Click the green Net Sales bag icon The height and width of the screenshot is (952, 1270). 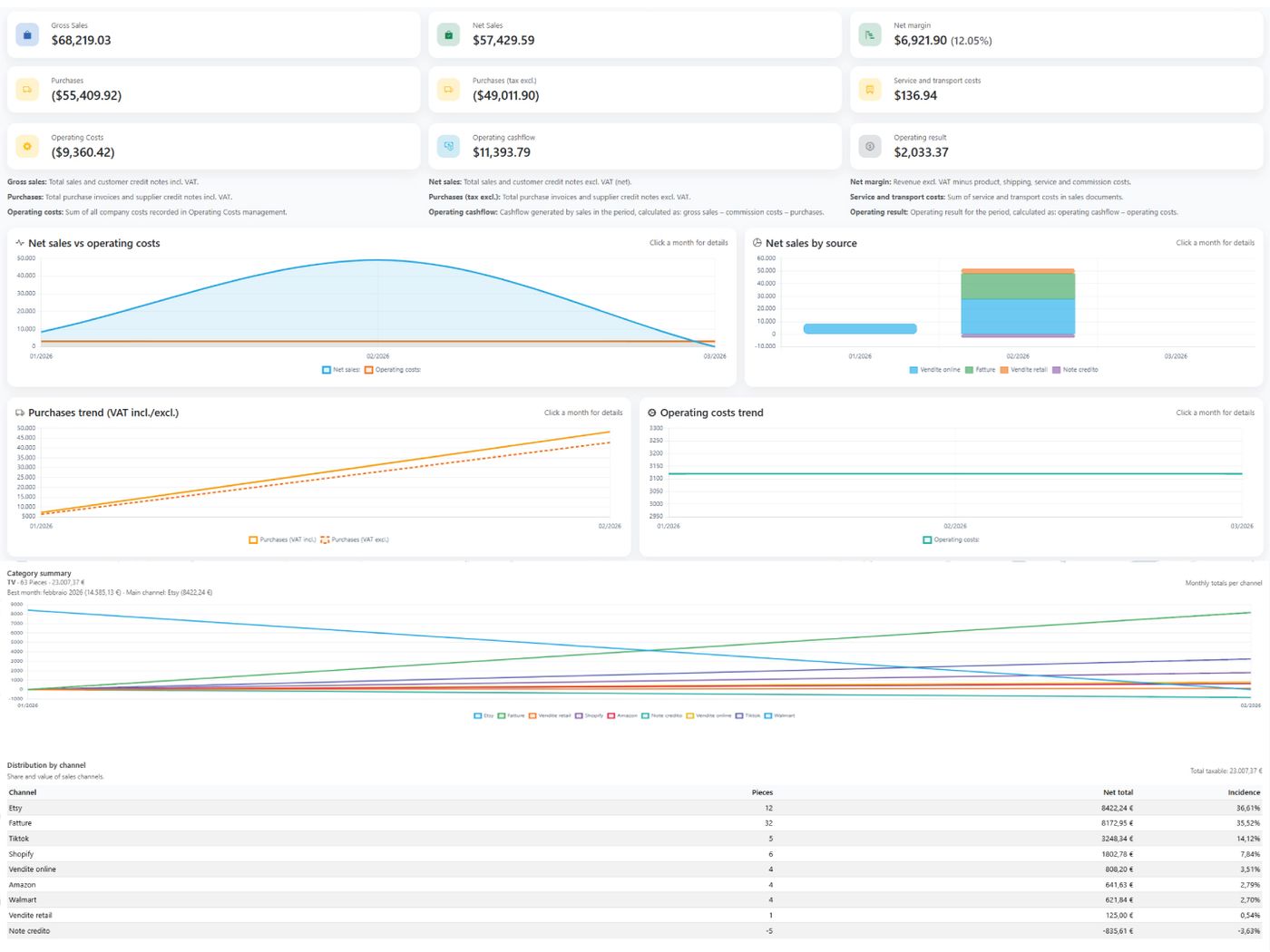pos(448,34)
